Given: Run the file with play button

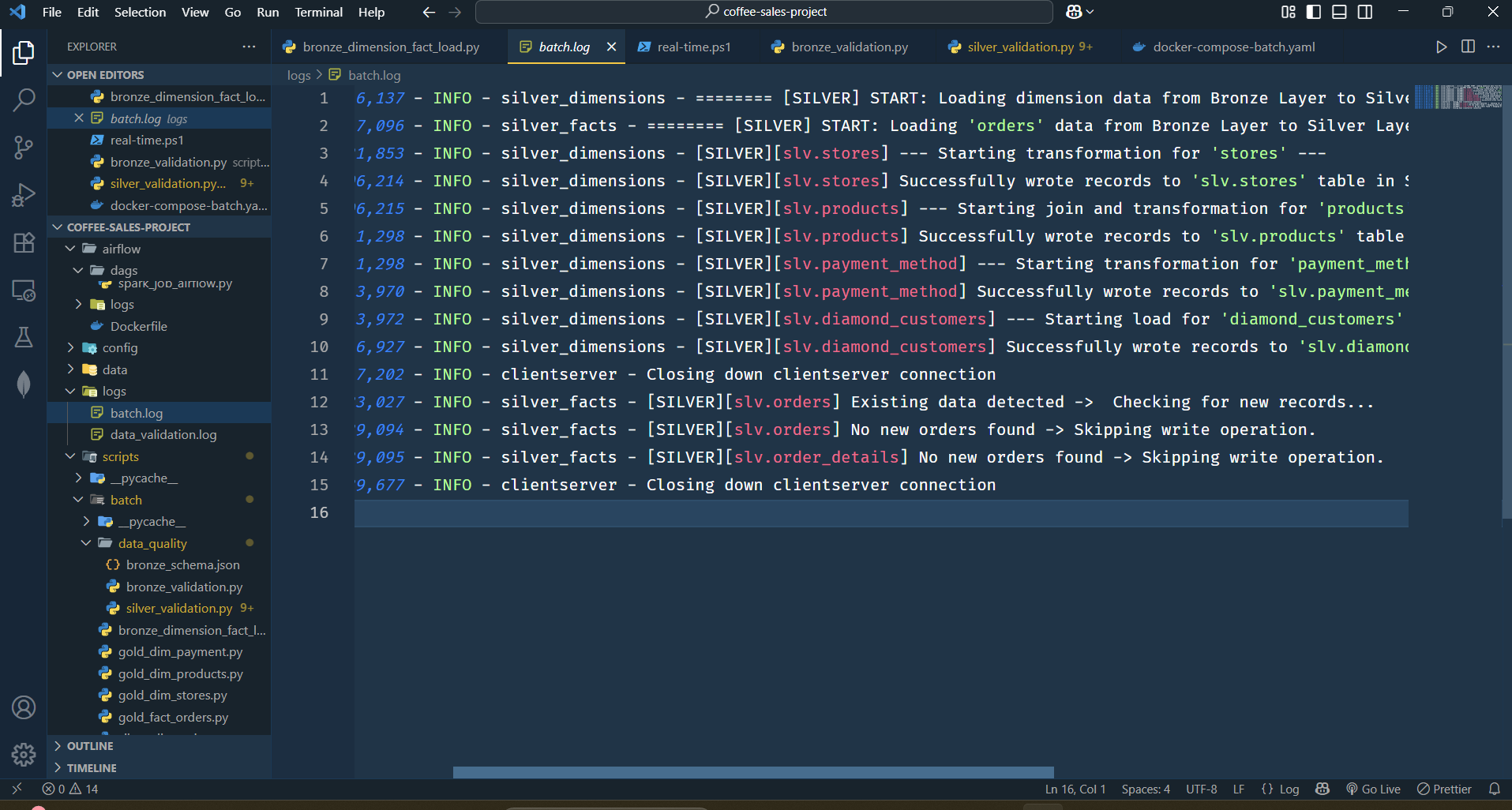Looking at the screenshot, I should tap(1441, 47).
